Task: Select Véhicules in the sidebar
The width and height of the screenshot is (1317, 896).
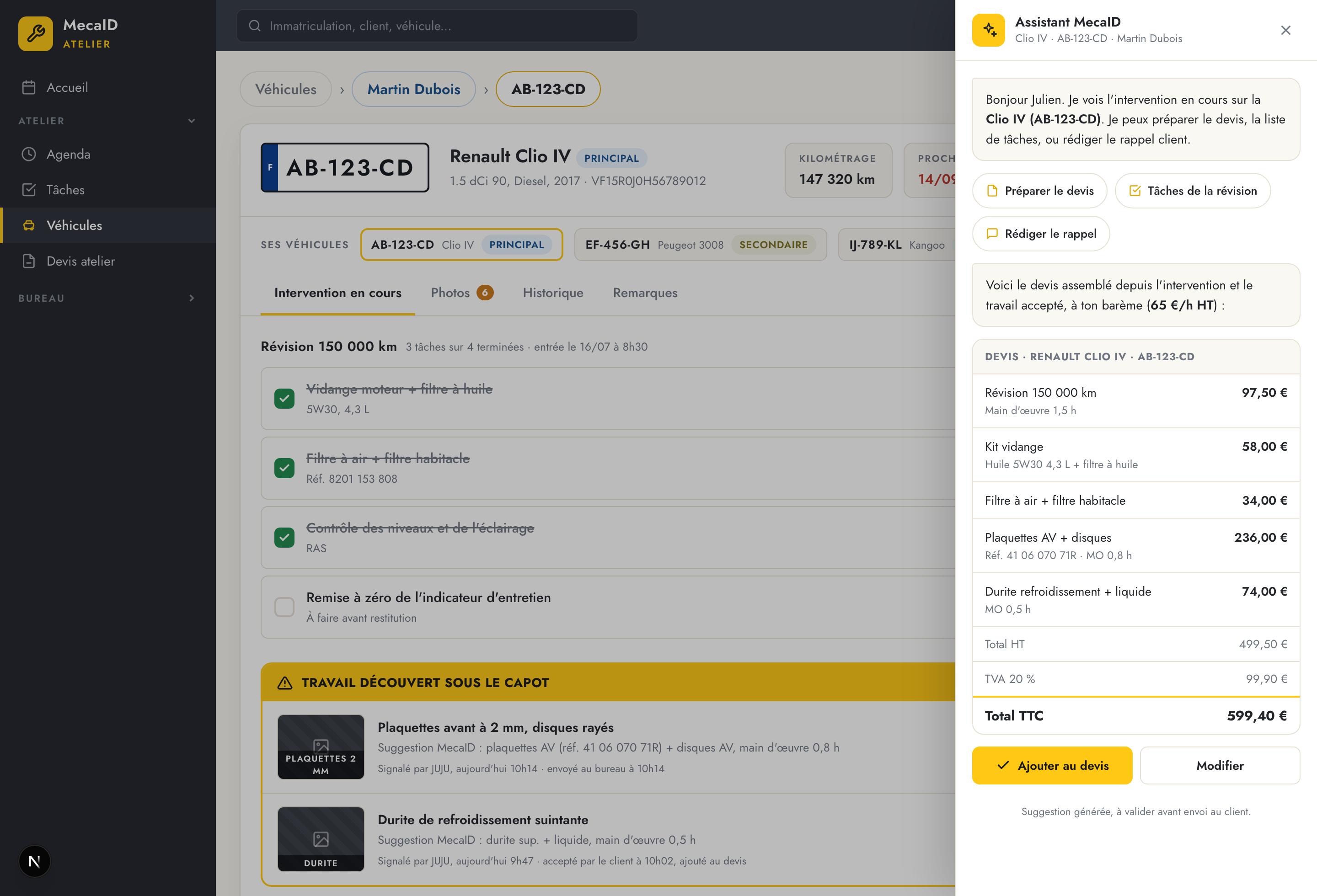Action: pyautogui.click(x=107, y=225)
